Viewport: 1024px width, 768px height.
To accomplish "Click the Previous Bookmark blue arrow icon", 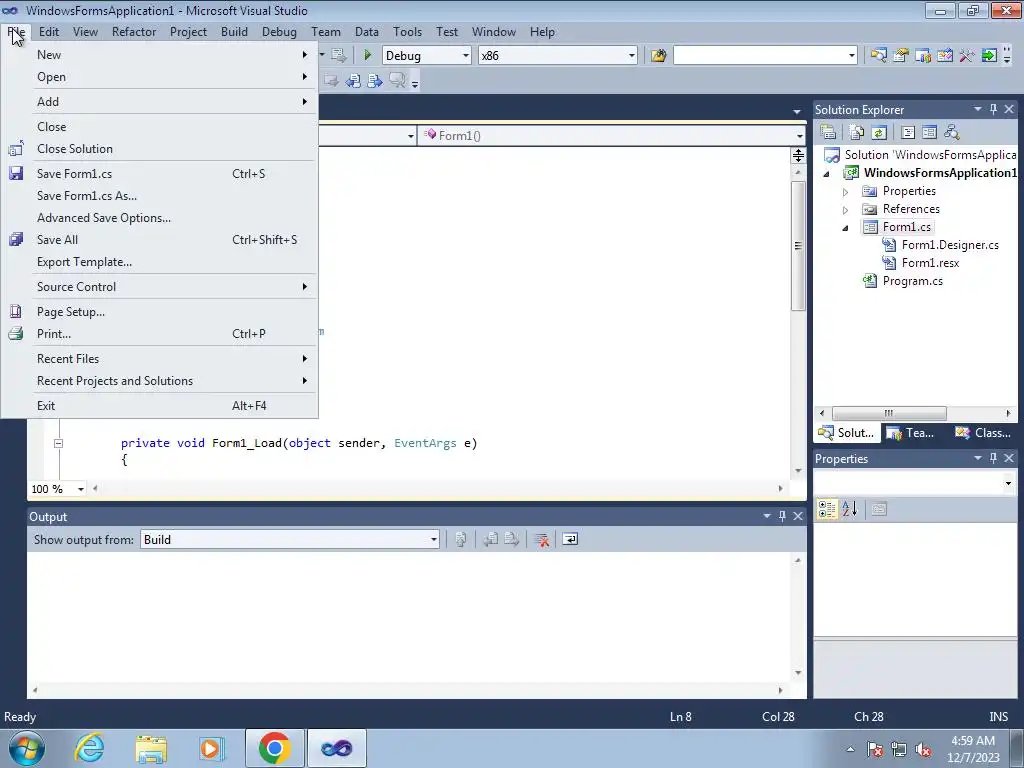I will [x=353, y=80].
